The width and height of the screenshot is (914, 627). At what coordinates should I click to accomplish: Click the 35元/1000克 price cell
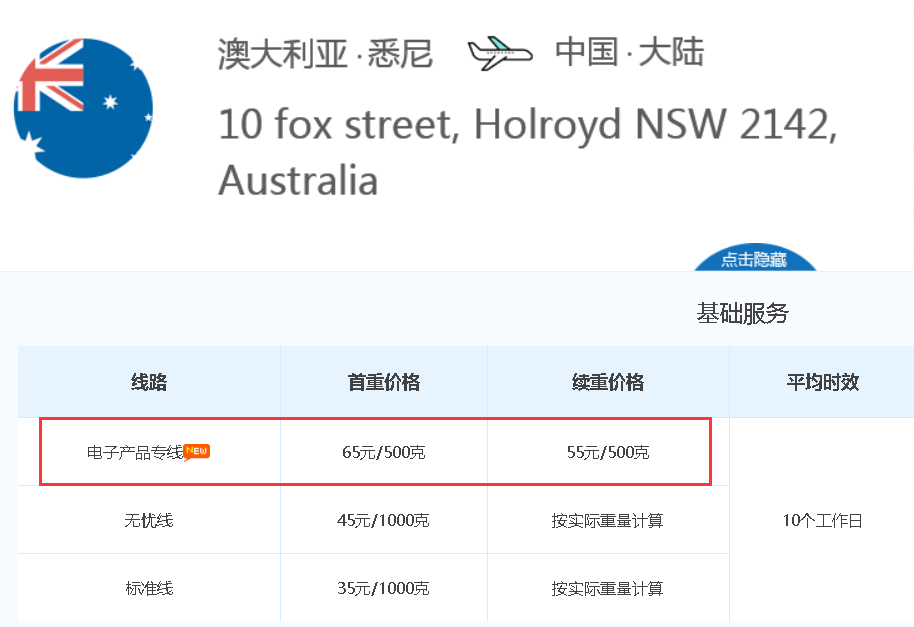coord(384,588)
